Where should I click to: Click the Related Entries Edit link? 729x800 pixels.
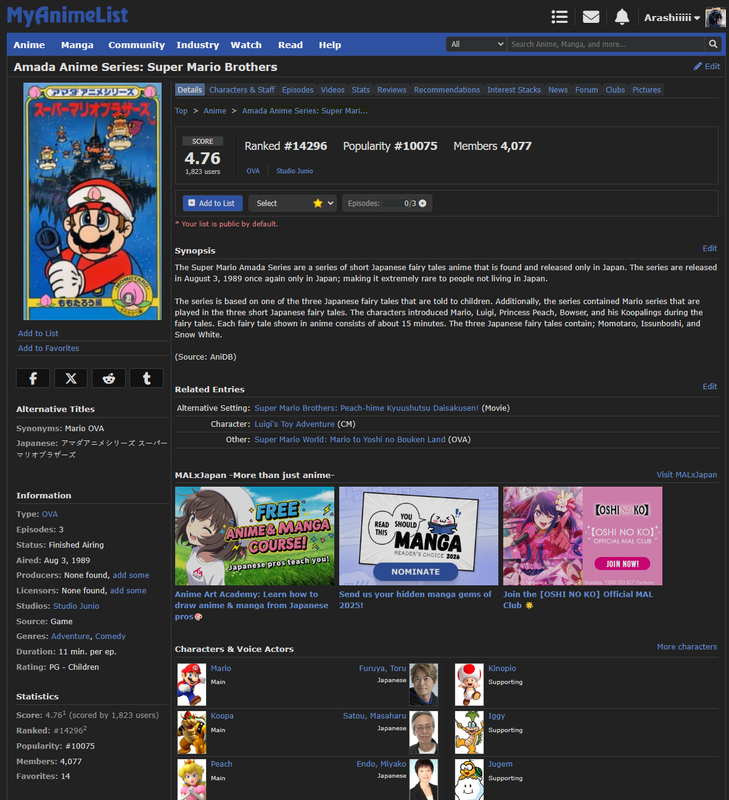pos(710,386)
